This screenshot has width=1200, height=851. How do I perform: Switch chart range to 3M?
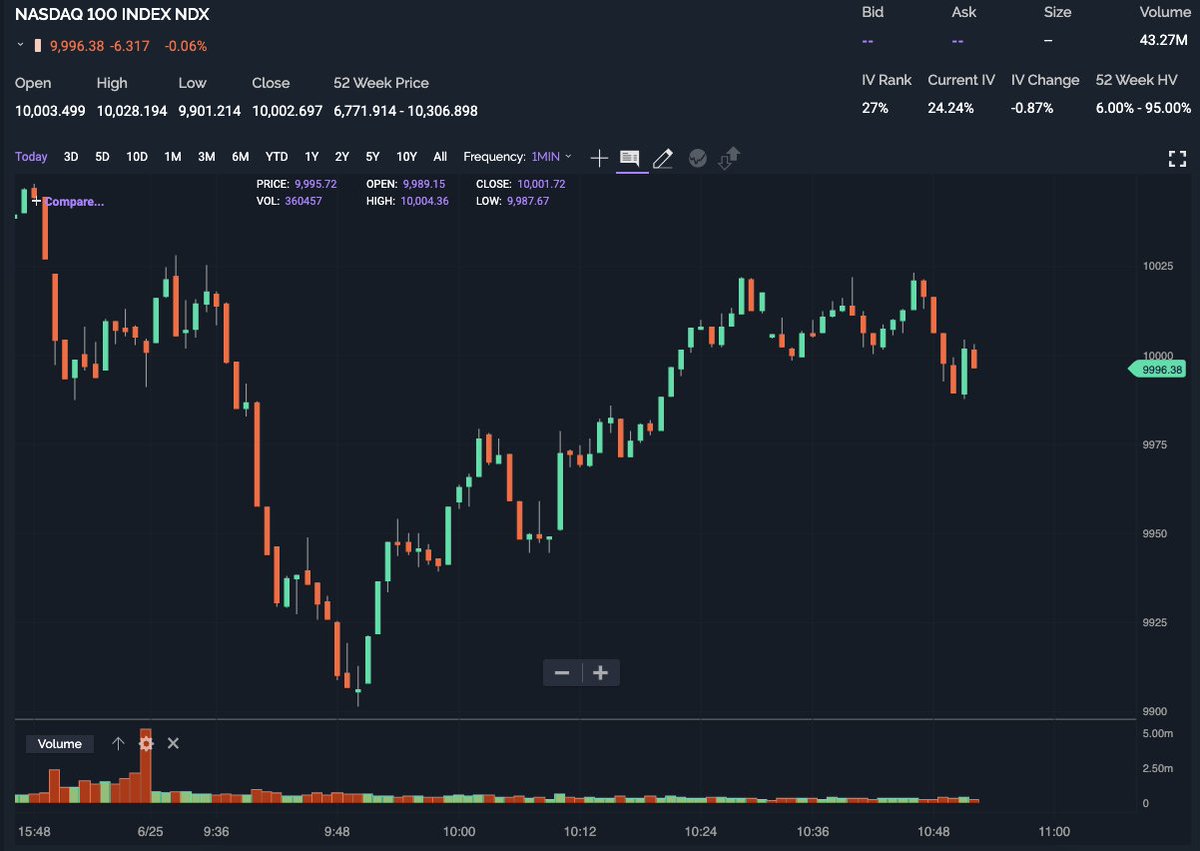point(206,157)
